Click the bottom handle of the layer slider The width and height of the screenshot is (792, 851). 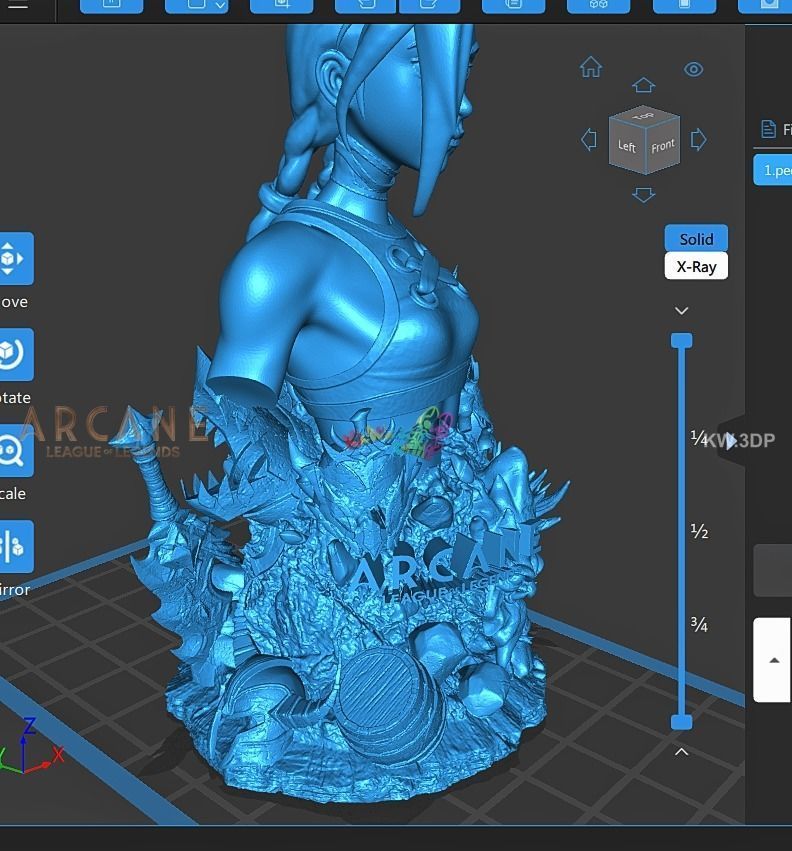point(682,722)
